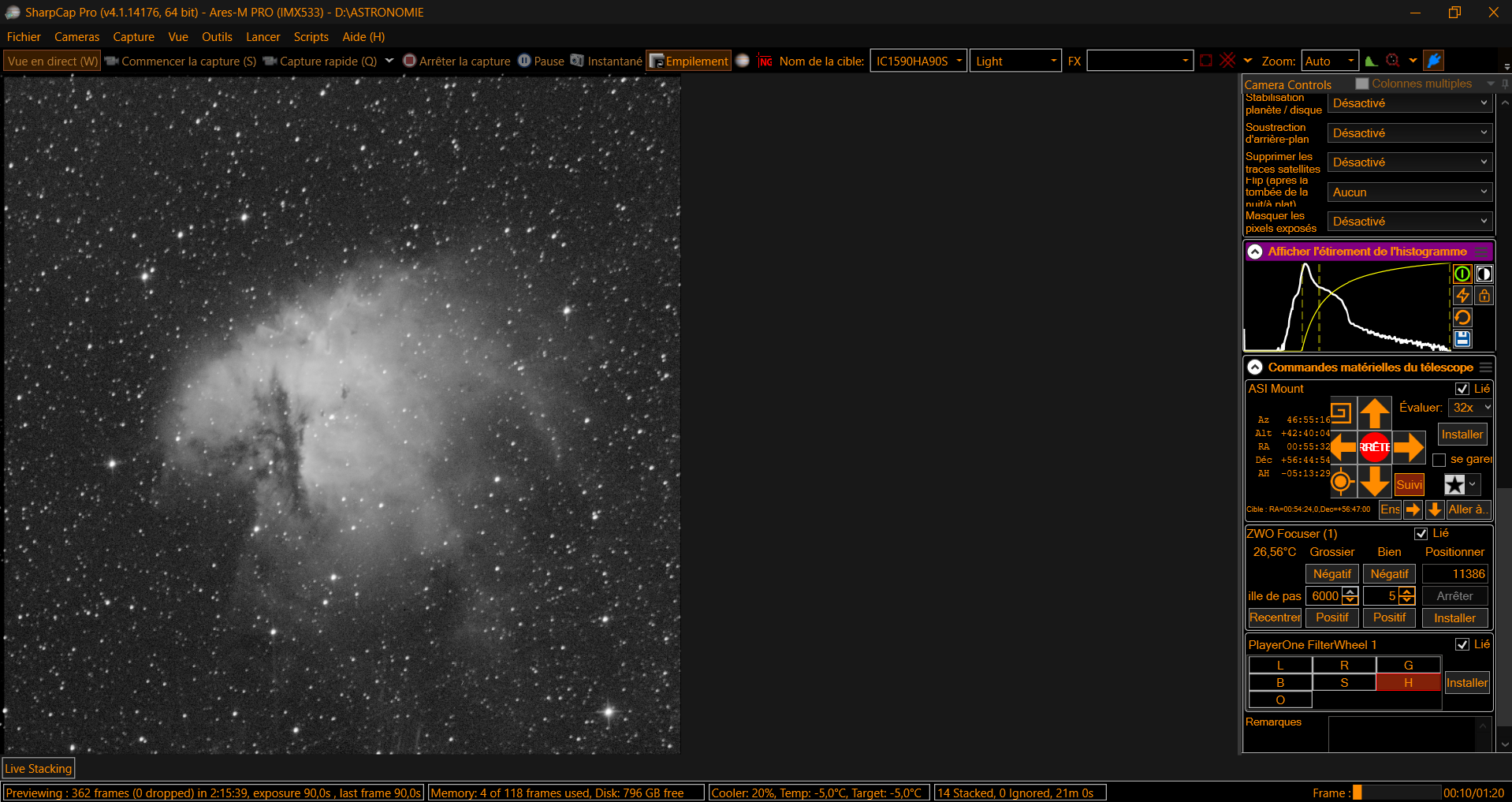Open the green histogram icon in the toolbar

1371,61
